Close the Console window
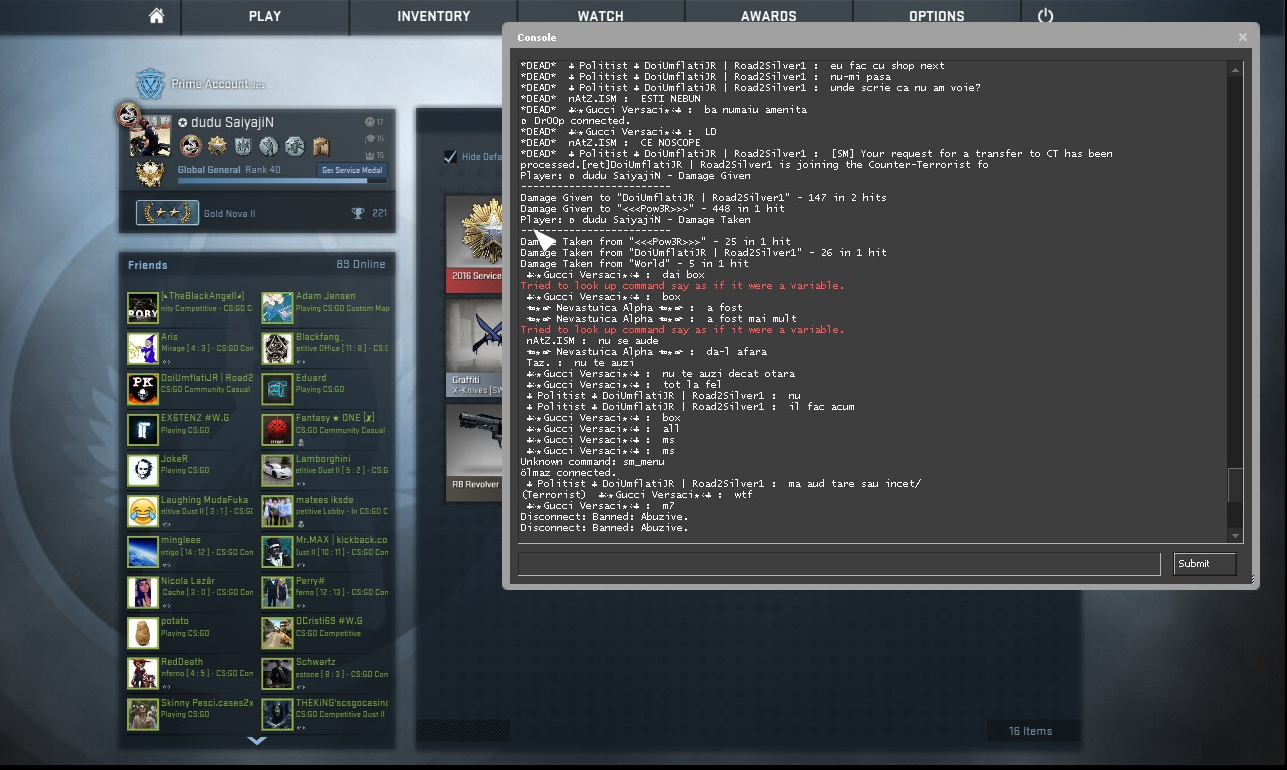Screen dimensions: 1287x770 coord(1242,37)
